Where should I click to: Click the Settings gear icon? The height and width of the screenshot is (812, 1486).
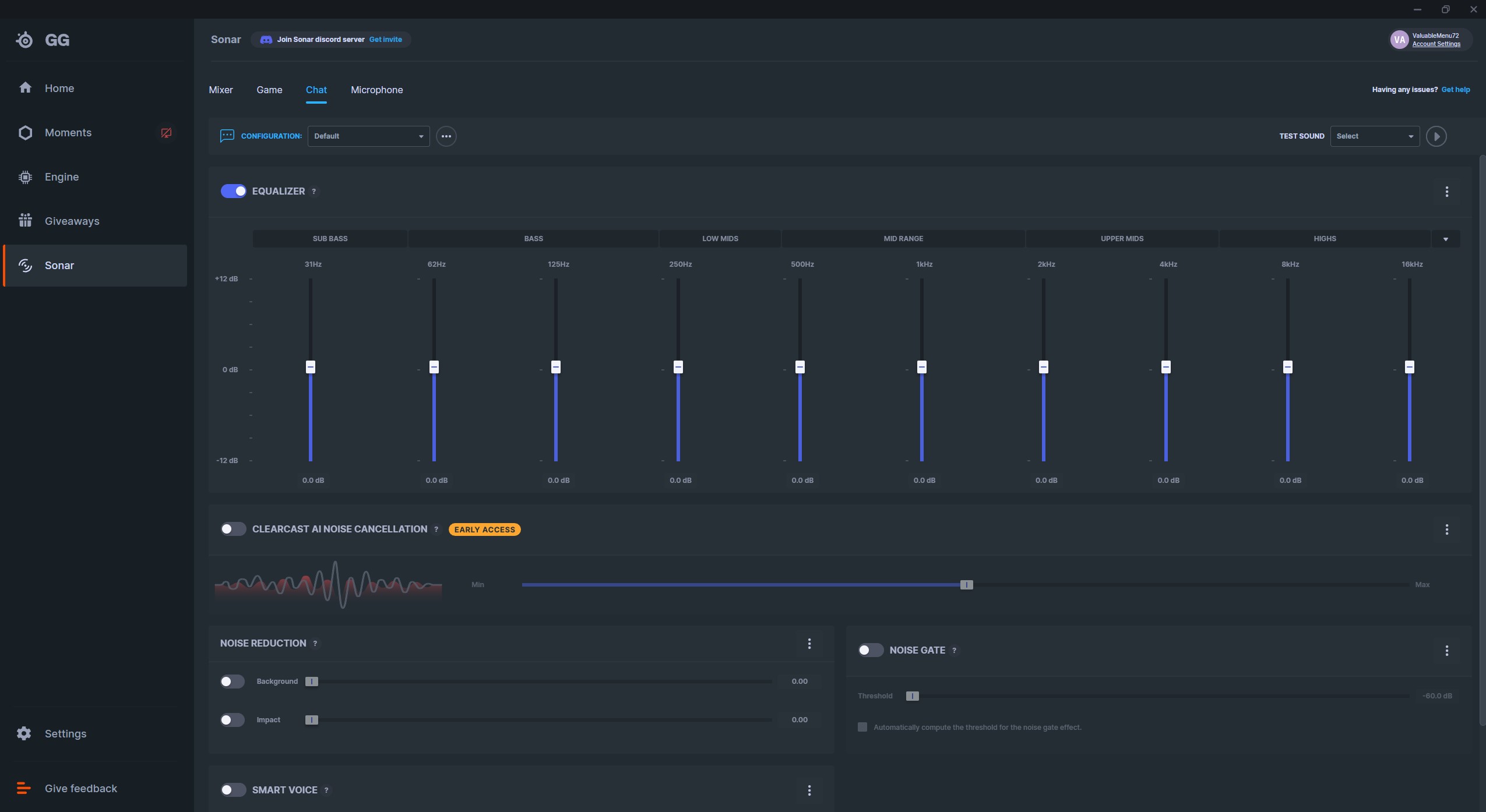tap(24, 733)
